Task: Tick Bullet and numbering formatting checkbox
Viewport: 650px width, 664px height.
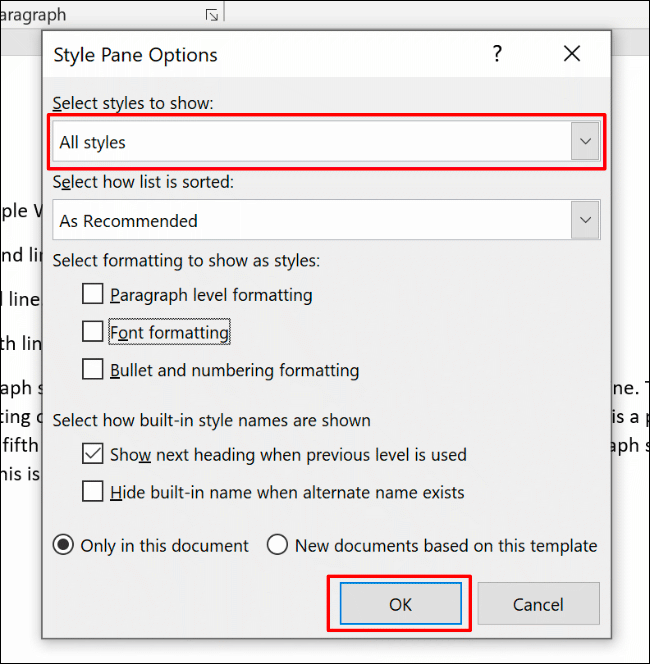Action: click(x=93, y=370)
